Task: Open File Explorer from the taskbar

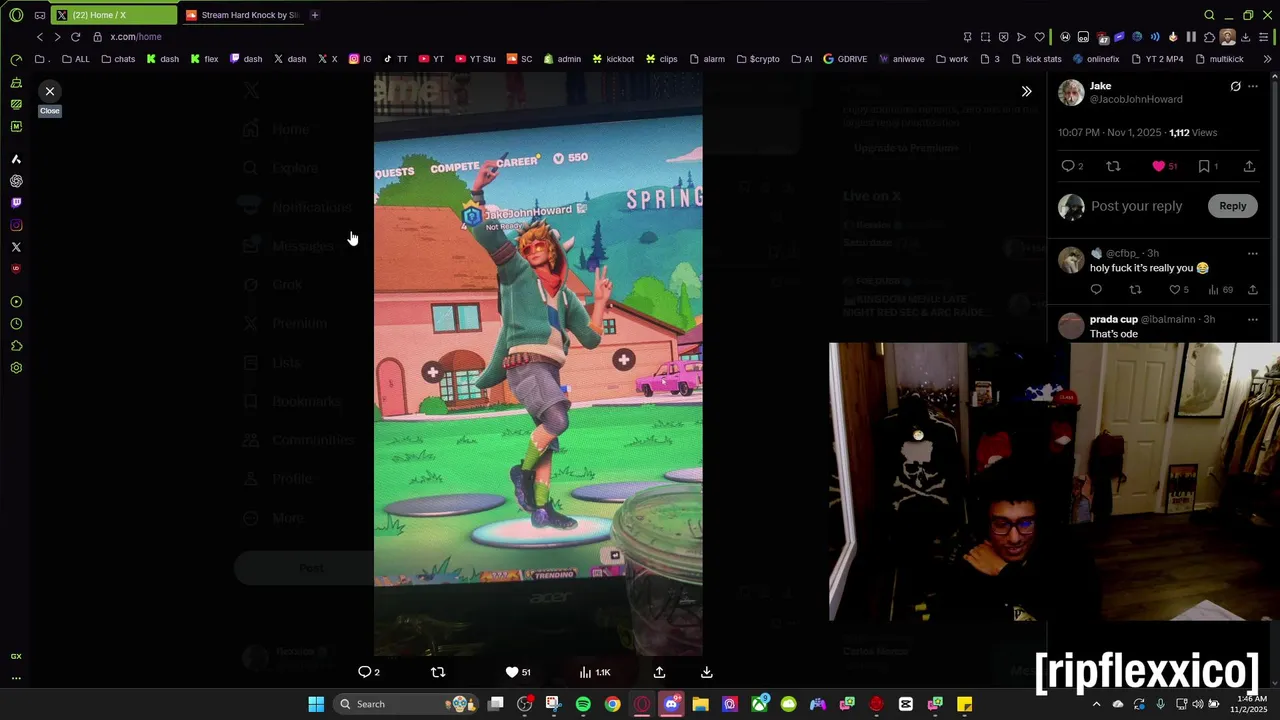Action: (x=700, y=704)
